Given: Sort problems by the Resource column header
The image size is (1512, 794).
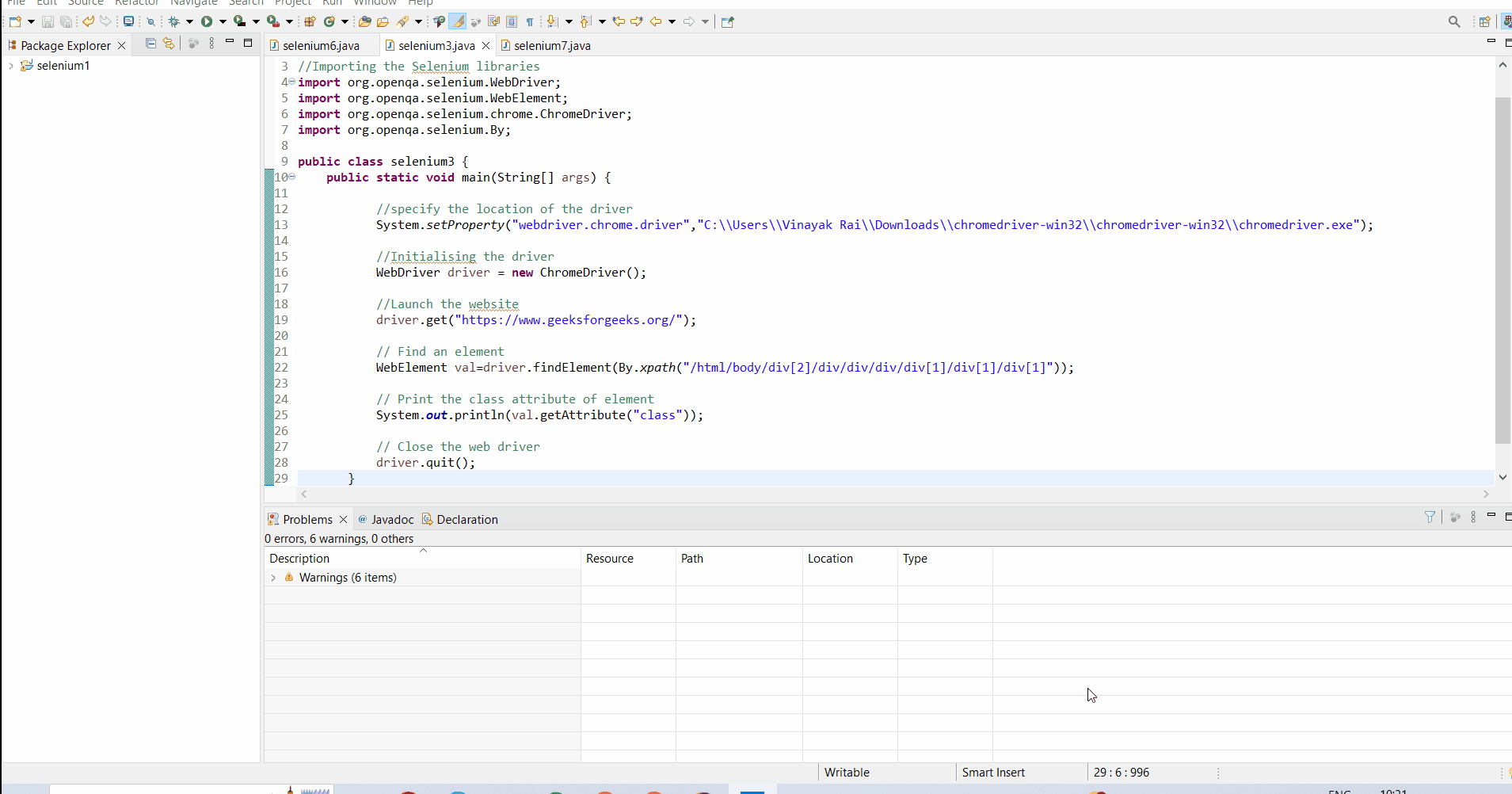Looking at the screenshot, I should (x=610, y=559).
